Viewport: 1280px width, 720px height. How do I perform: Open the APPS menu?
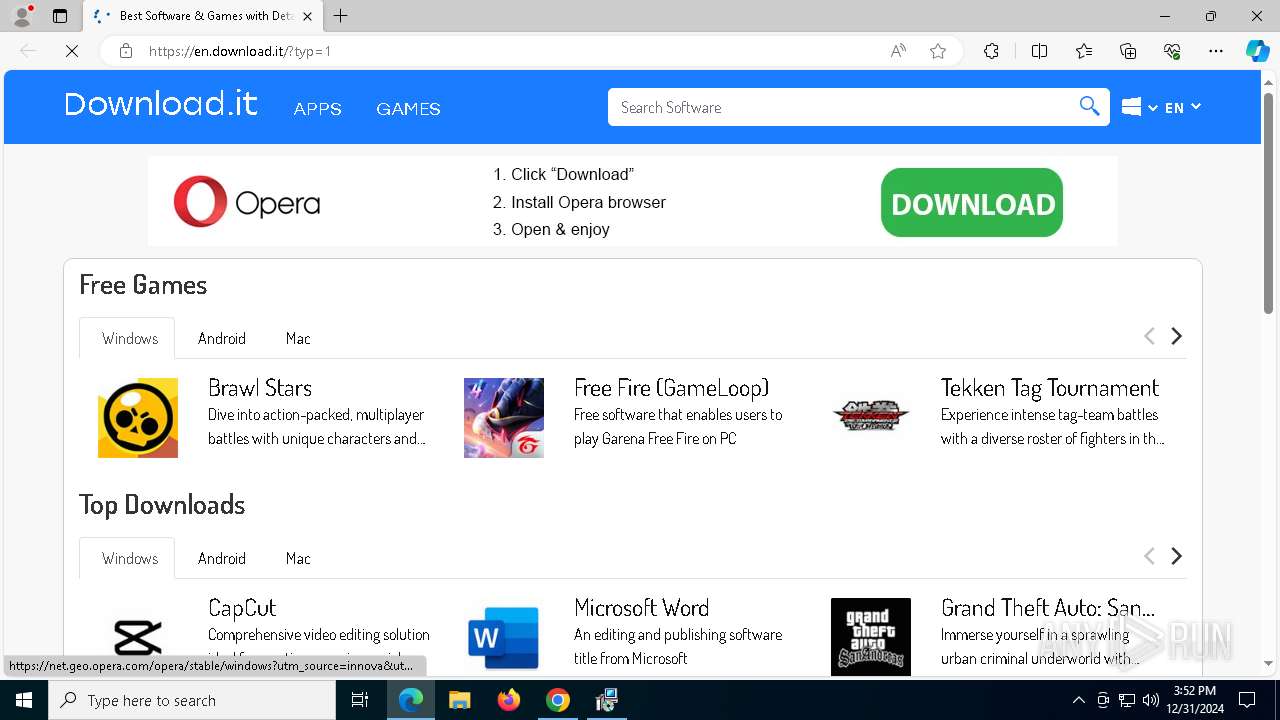(x=318, y=109)
